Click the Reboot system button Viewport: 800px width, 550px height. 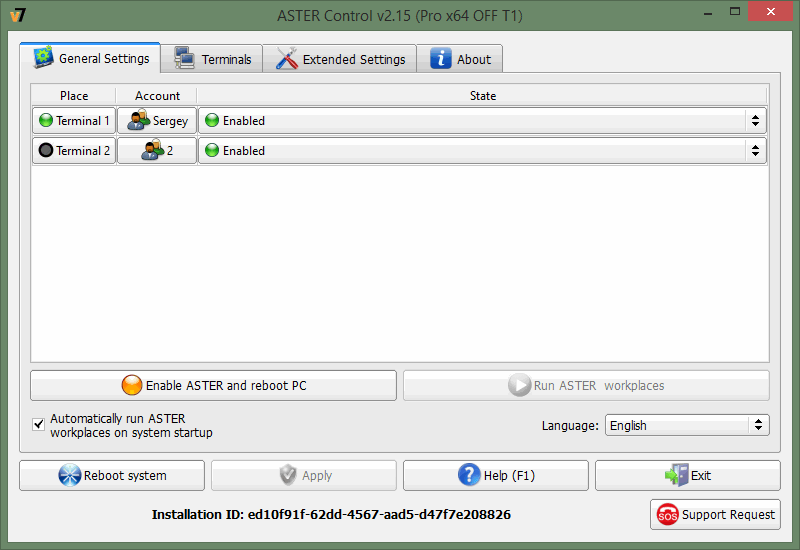[x=112, y=476]
